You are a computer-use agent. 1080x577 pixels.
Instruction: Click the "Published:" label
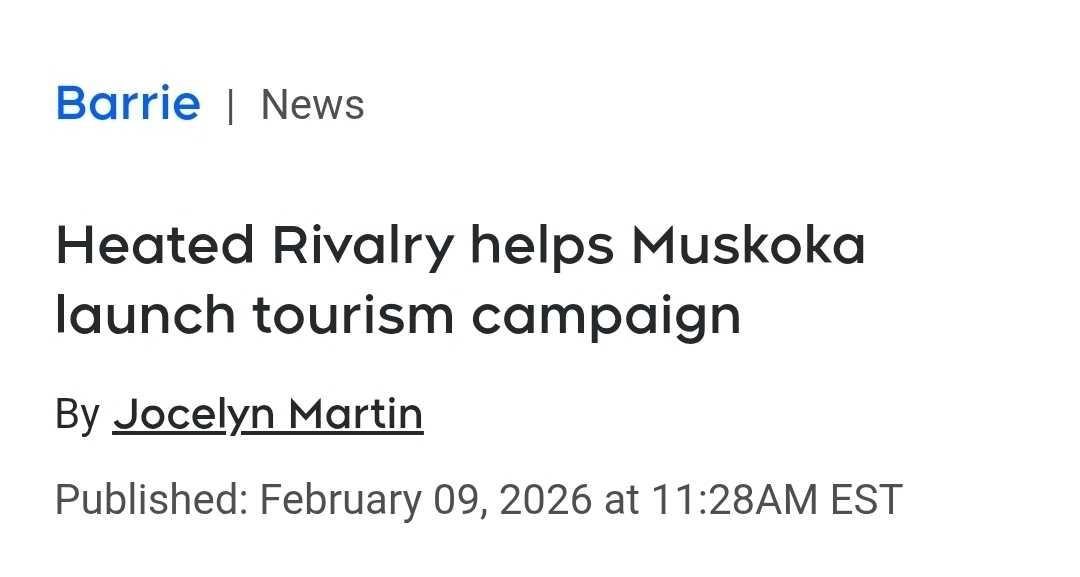(151, 499)
